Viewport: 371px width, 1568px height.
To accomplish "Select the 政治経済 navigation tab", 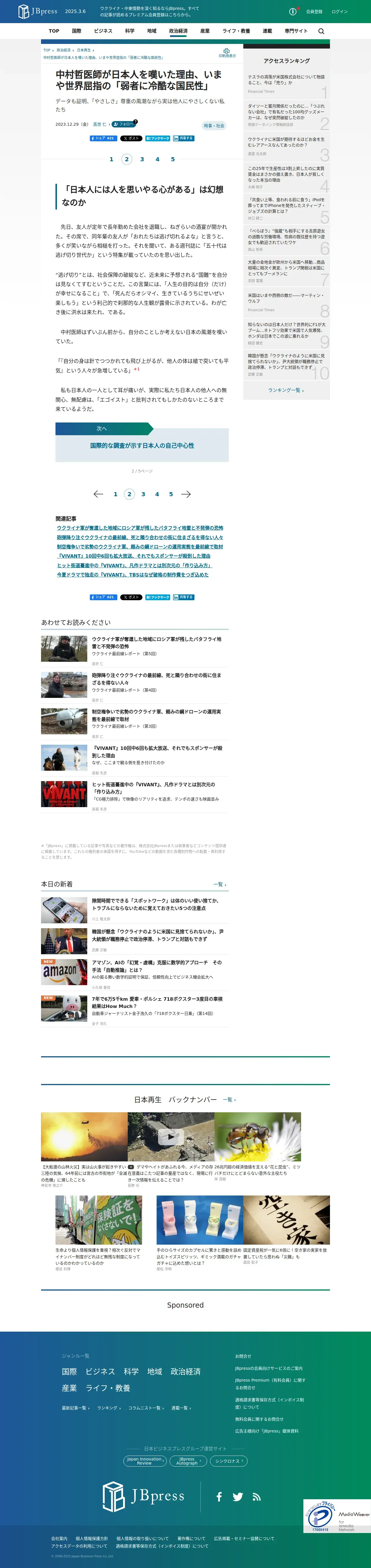I will pos(178,31).
